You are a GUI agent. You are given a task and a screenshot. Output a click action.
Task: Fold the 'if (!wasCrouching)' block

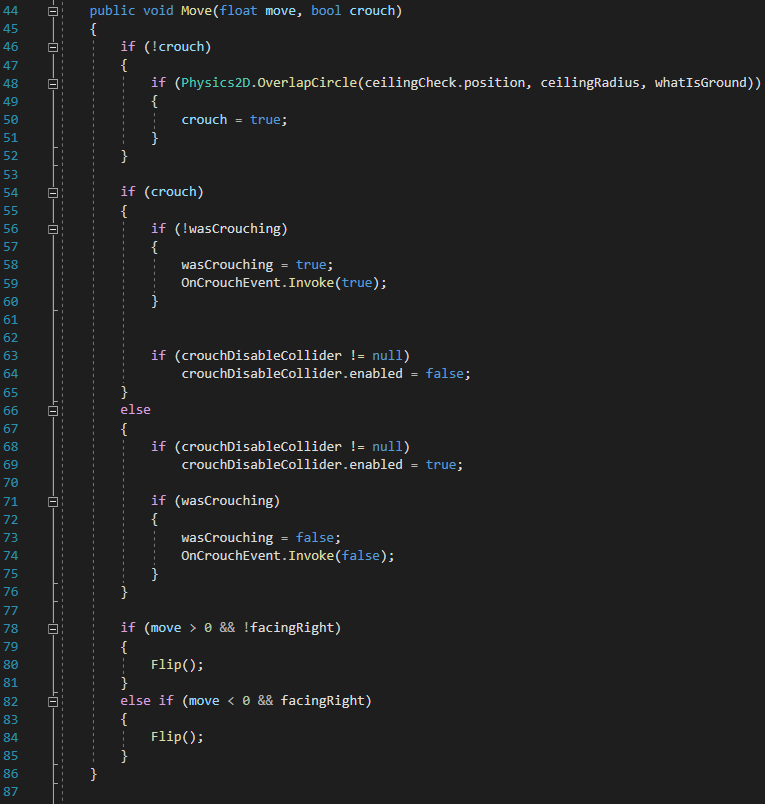point(53,229)
